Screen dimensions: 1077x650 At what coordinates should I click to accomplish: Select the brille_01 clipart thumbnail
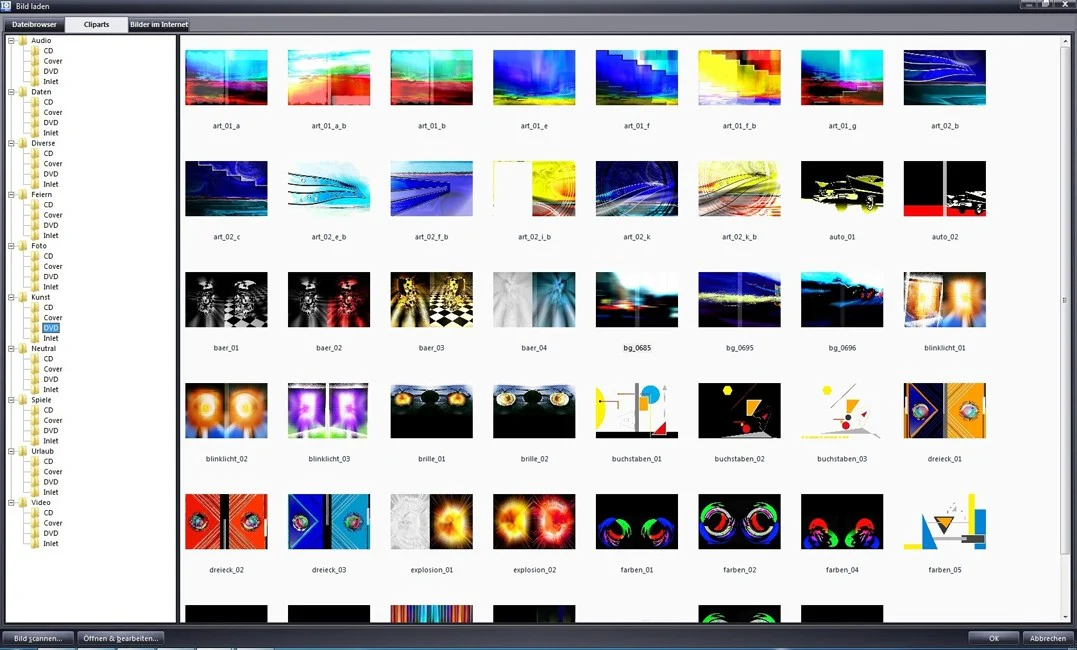[431, 411]
